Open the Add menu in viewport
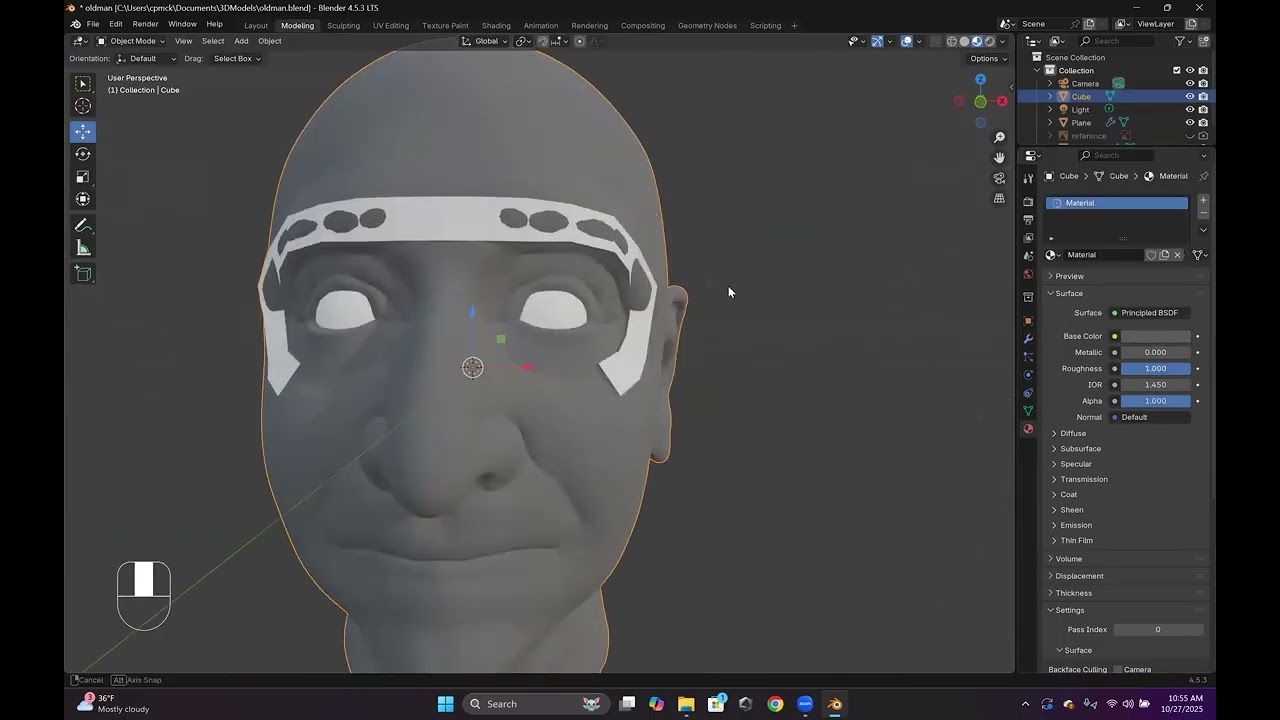 point(241,41)
